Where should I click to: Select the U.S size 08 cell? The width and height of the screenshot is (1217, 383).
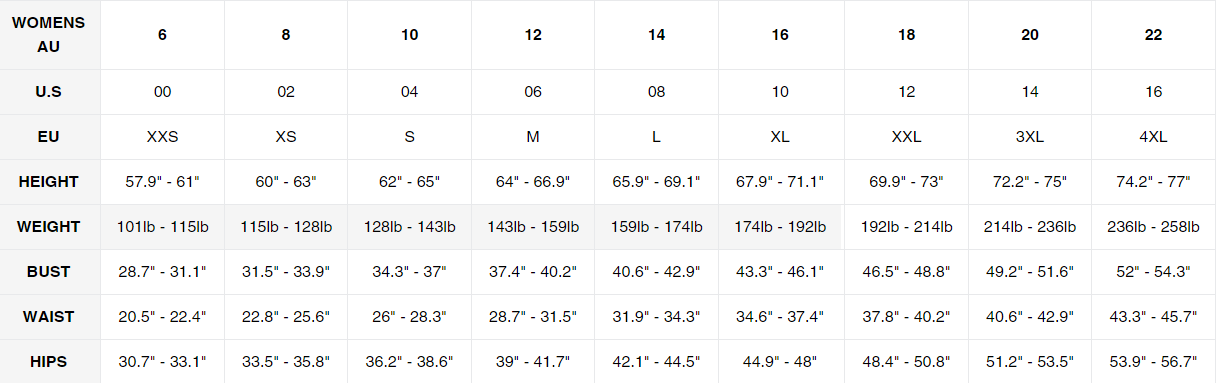point(656,91)
